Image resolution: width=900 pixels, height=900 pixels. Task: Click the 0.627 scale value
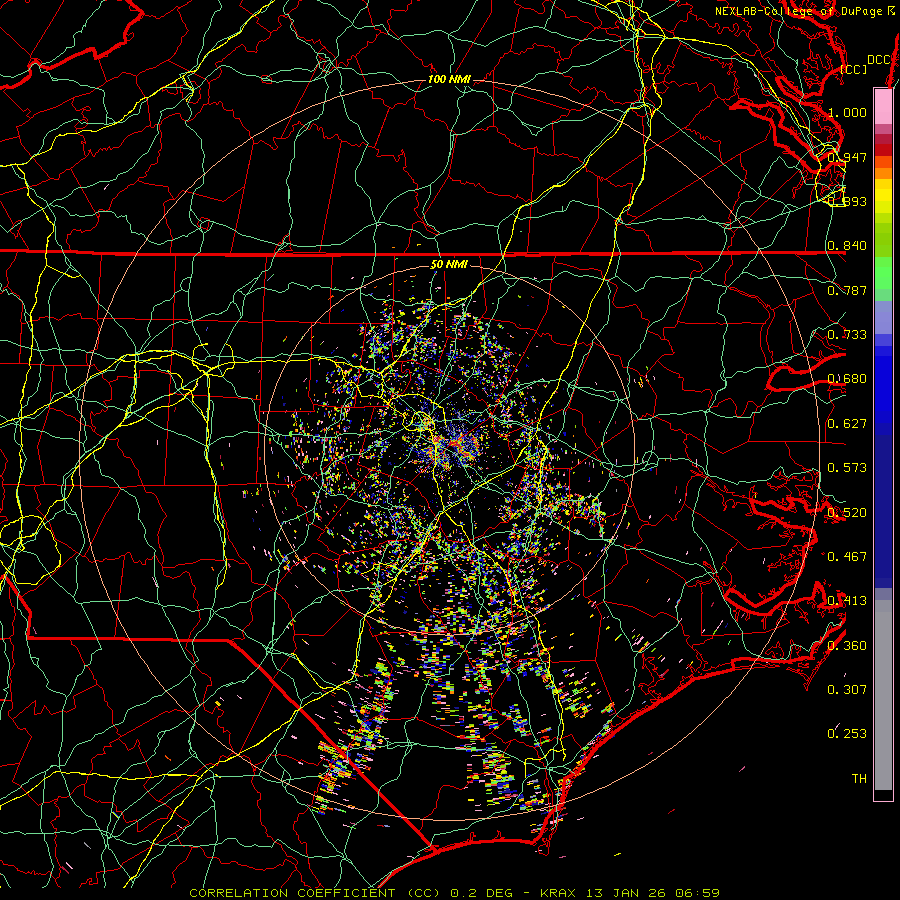pos(847,424)
